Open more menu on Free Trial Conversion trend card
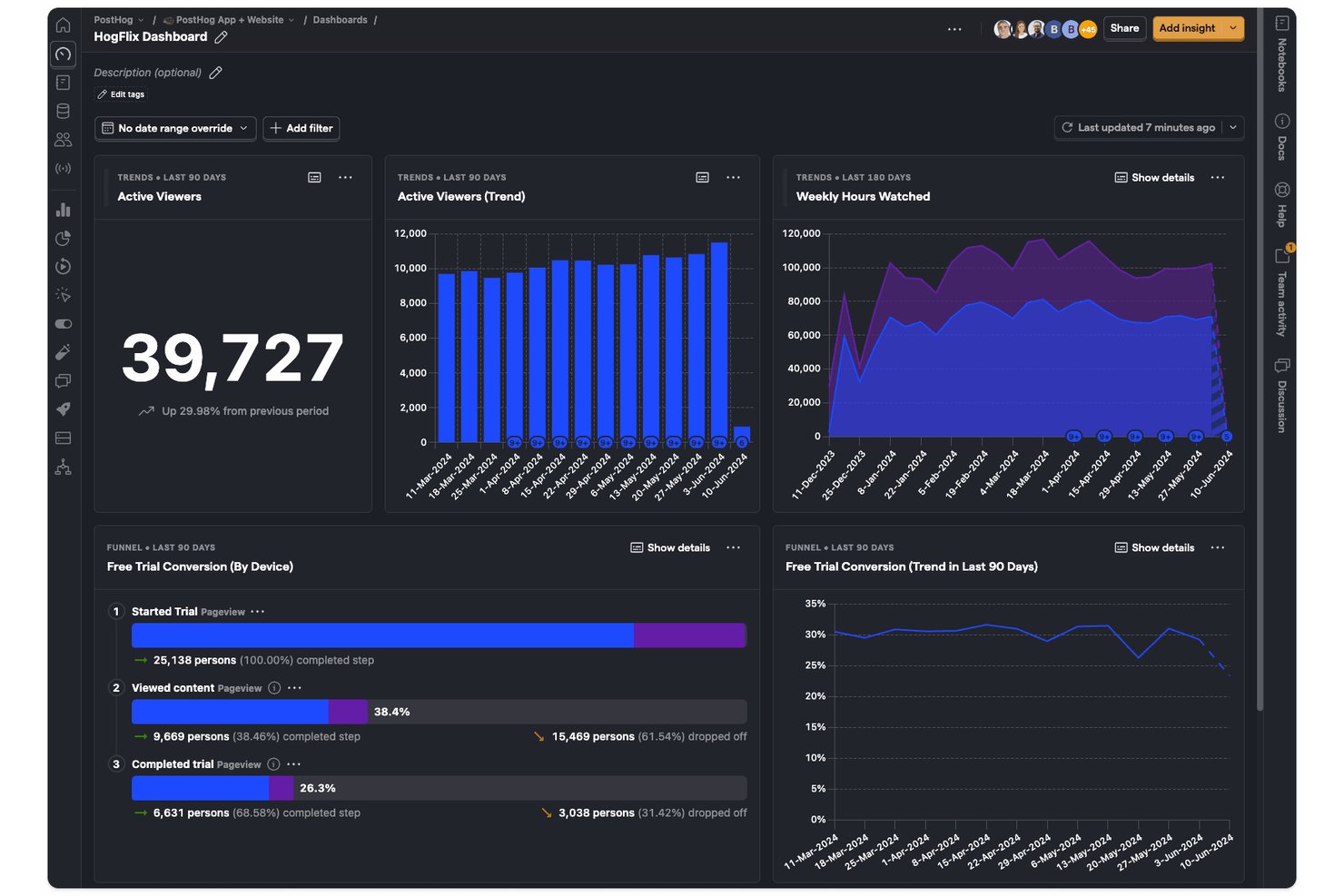 pos(1218,548)
